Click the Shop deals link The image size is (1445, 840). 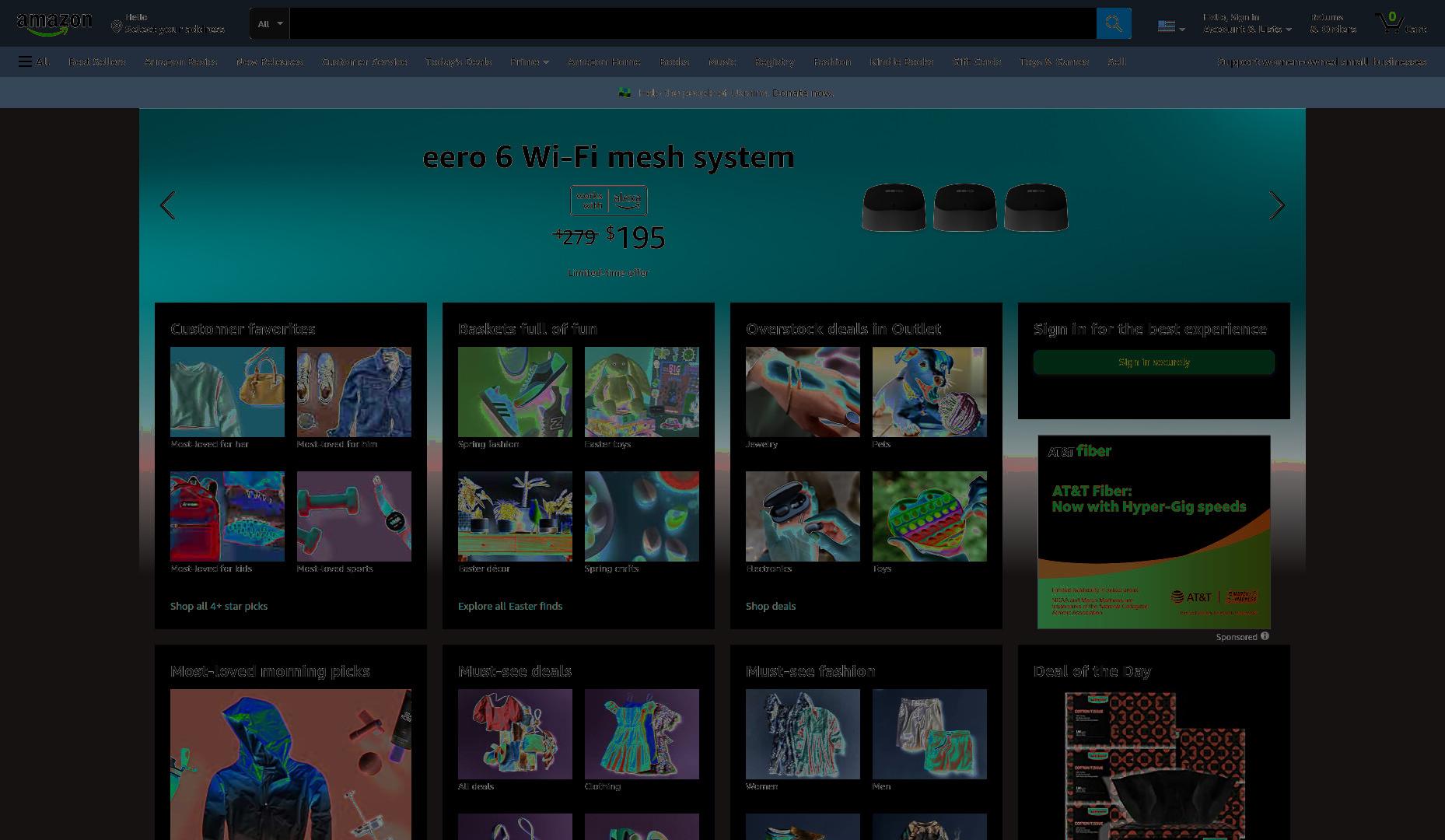click(771, 606)
